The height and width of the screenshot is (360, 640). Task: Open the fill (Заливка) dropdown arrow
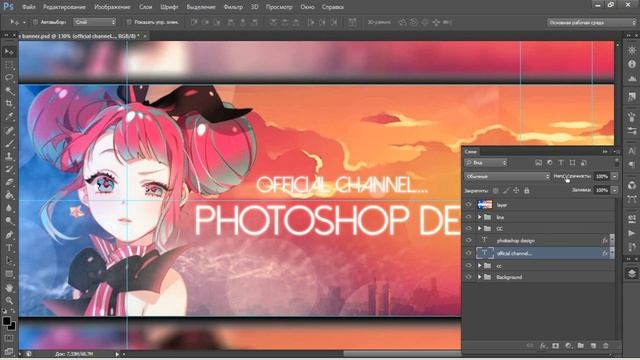pos(614,190)
